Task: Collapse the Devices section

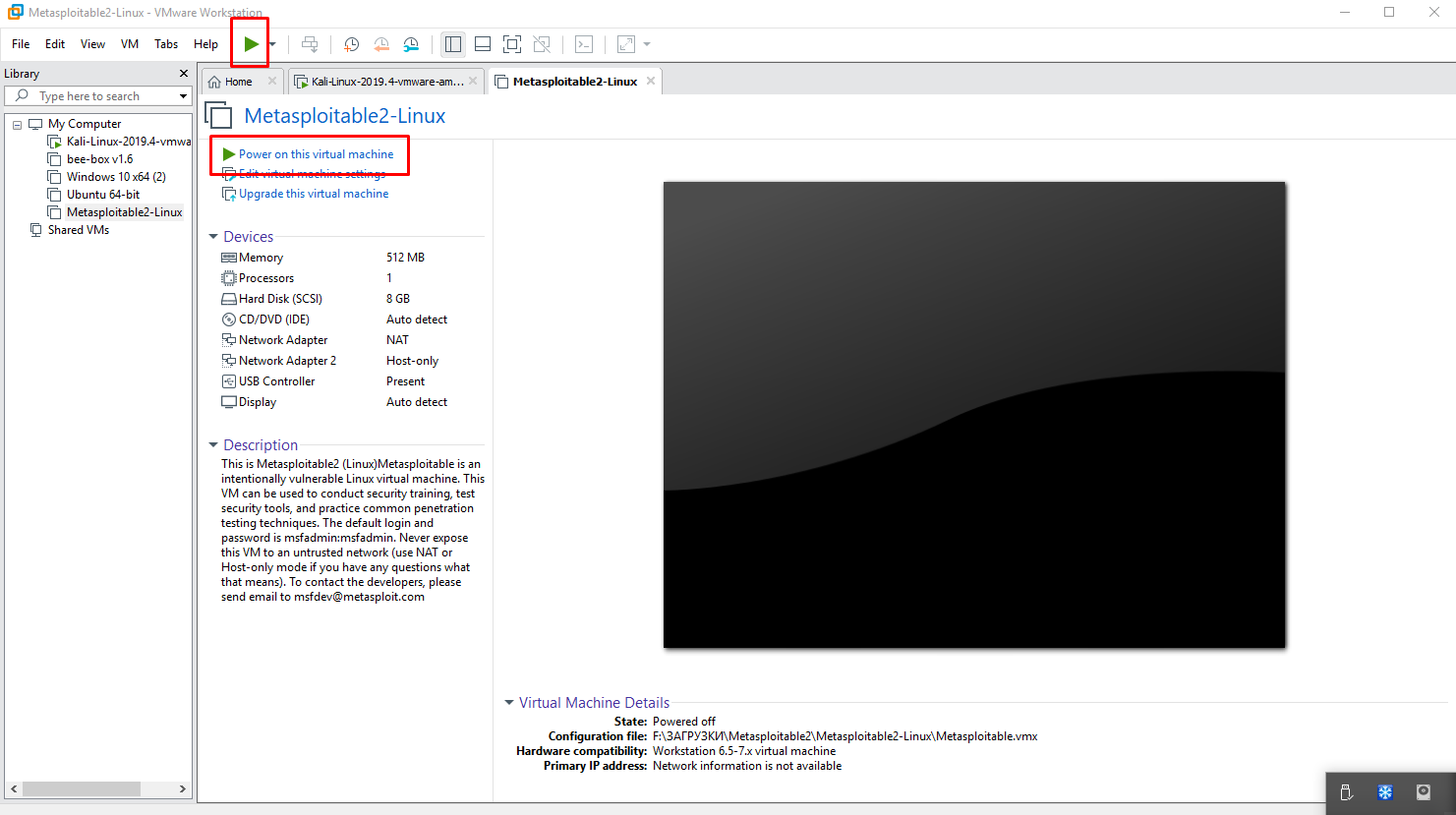Action: coord(213,237)
